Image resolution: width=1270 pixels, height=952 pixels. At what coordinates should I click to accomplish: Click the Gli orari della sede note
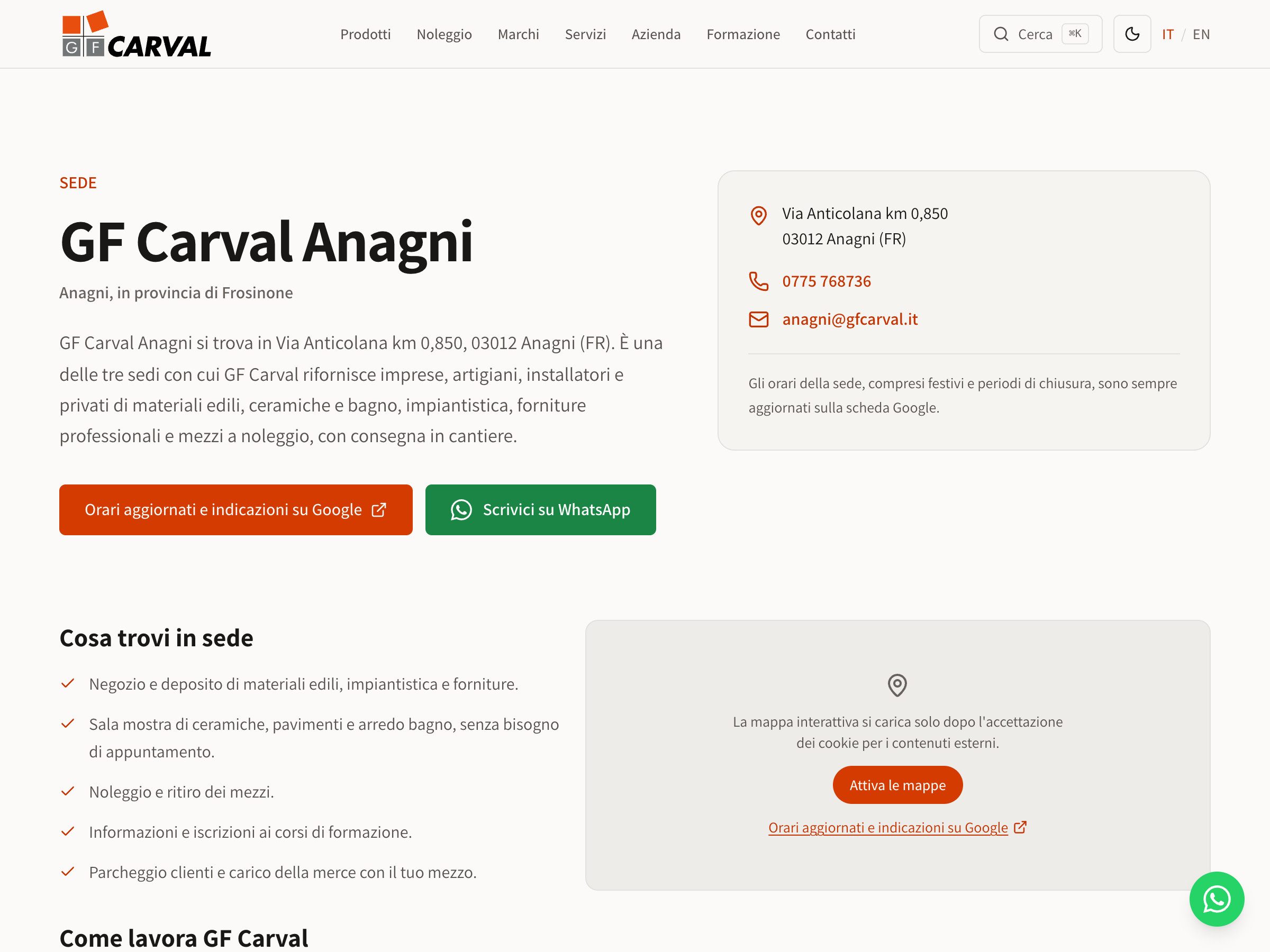(x=962, y=396)
